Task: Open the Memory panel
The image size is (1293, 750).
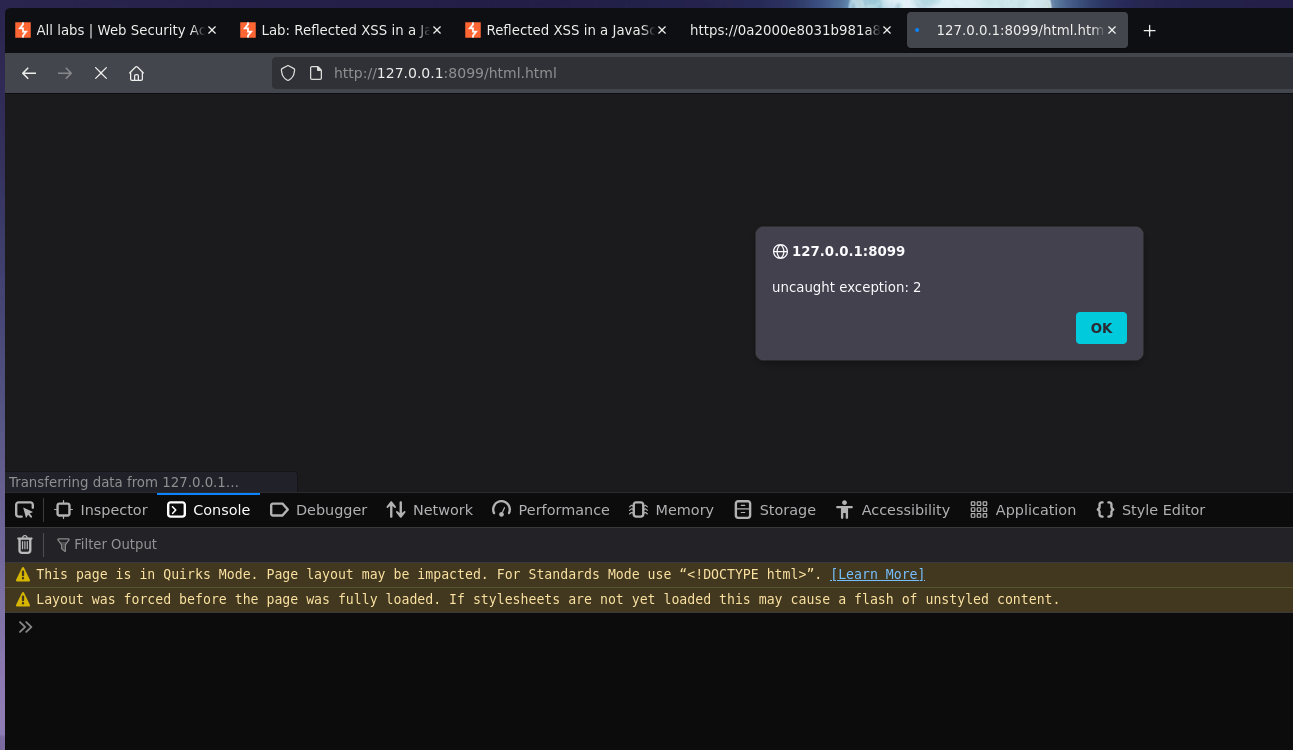Action: click(671, 510)
